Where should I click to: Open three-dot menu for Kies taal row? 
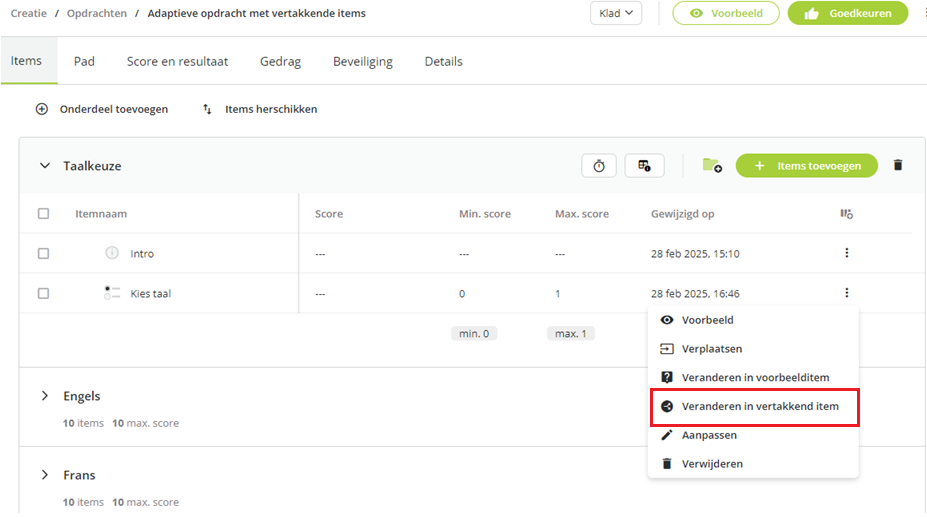[847, 293]
